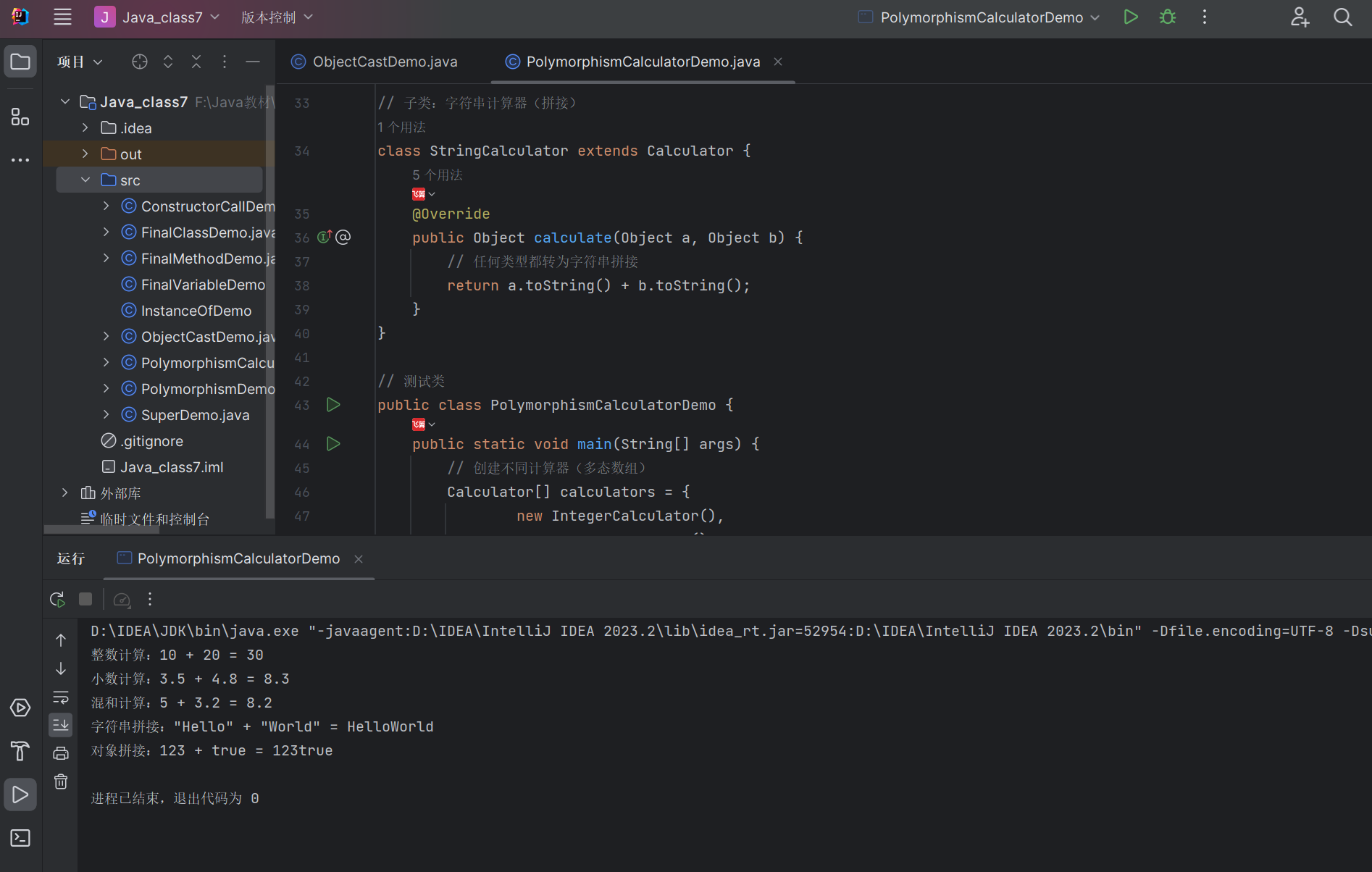
Task: Select the PolymorphismCalculatorDemo.java editor tab
Action: [x=643, y=62]
